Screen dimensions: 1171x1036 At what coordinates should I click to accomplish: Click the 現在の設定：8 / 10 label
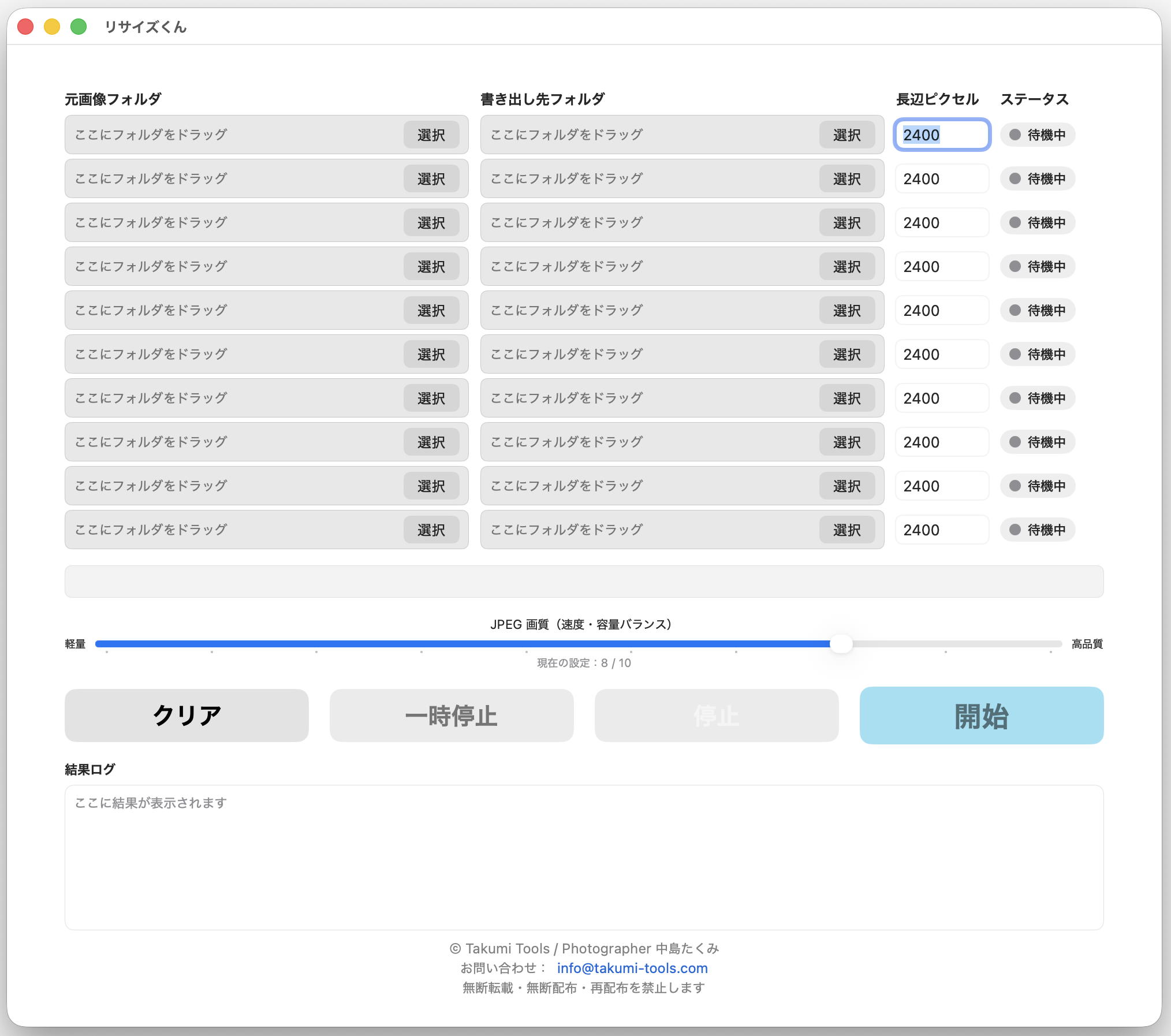(584, 663)
